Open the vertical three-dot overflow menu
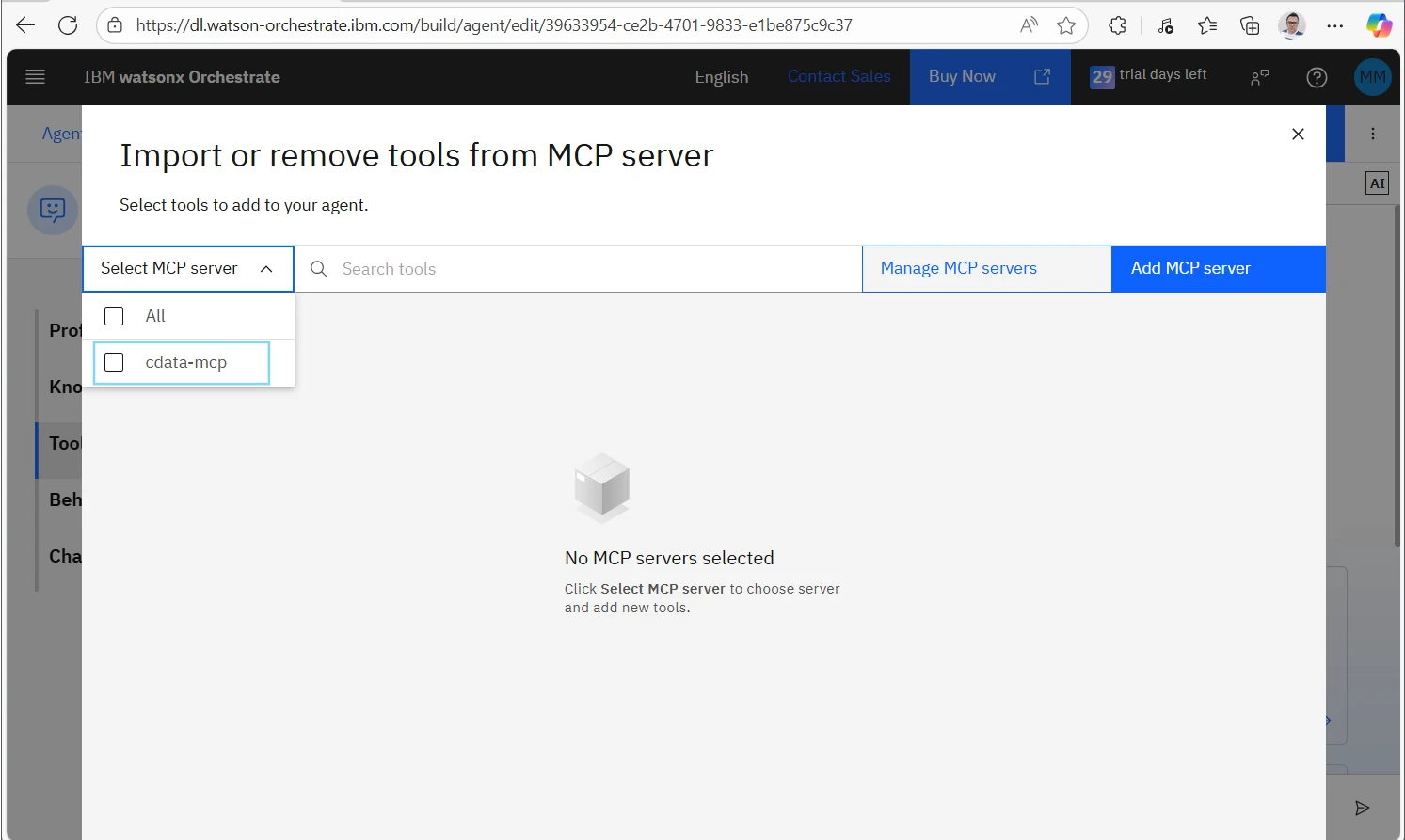1405x840 pixels. [1373, 134]
